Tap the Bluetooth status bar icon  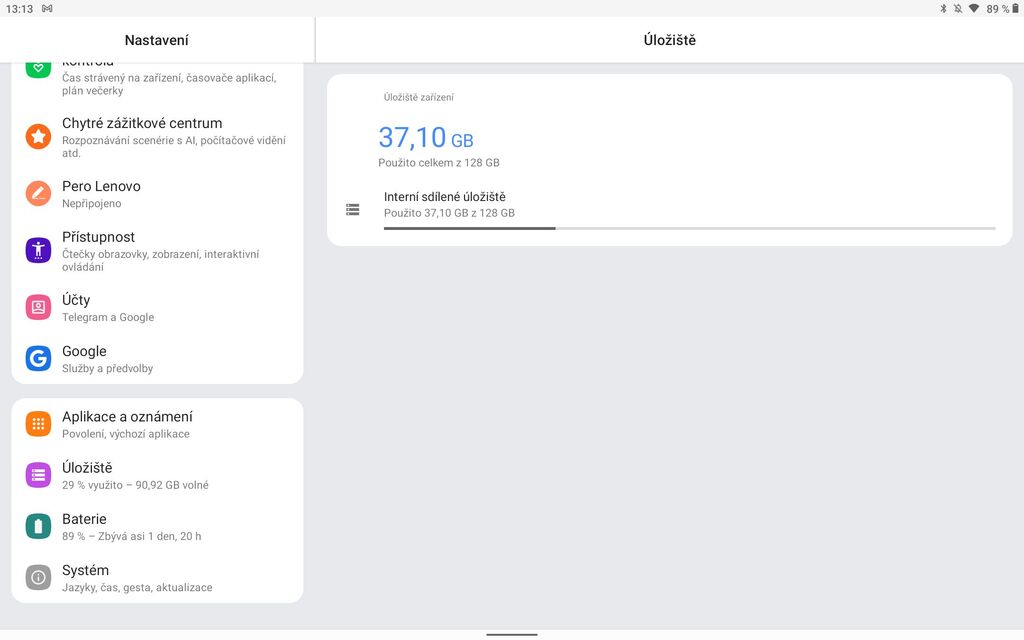click(946, 9)
